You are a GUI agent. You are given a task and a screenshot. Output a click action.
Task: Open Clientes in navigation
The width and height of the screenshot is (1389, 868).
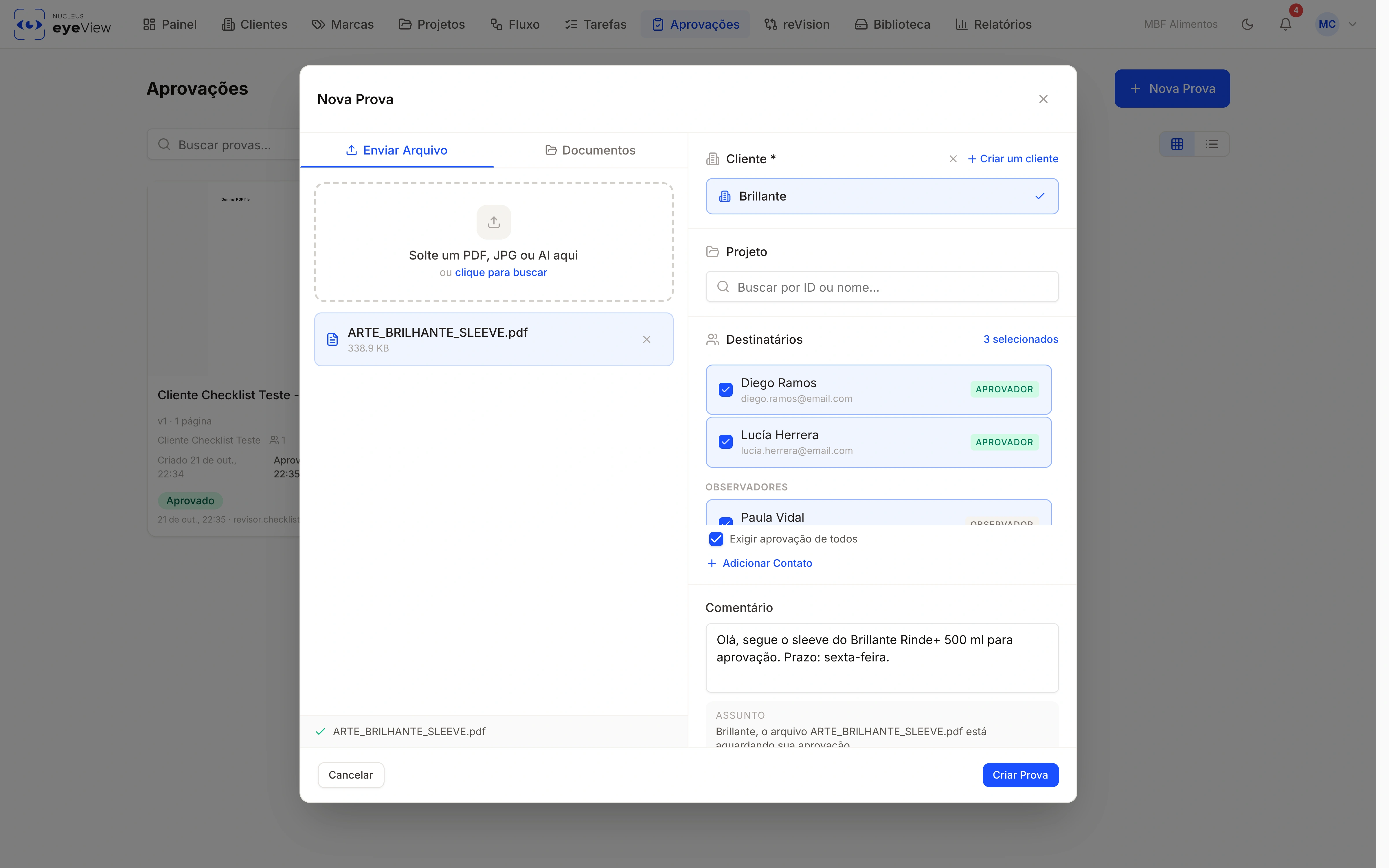click(254, 24)
